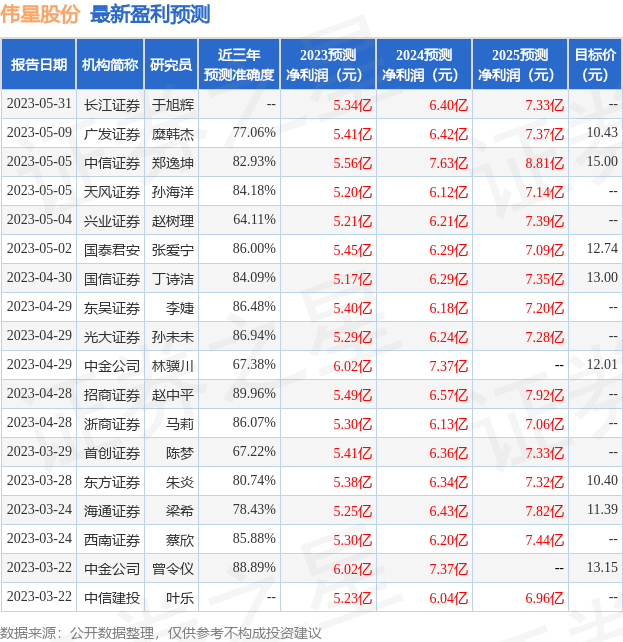Select the 西南证券 institution cell
This screenshot has height=642, width=623.
point(112,541)
